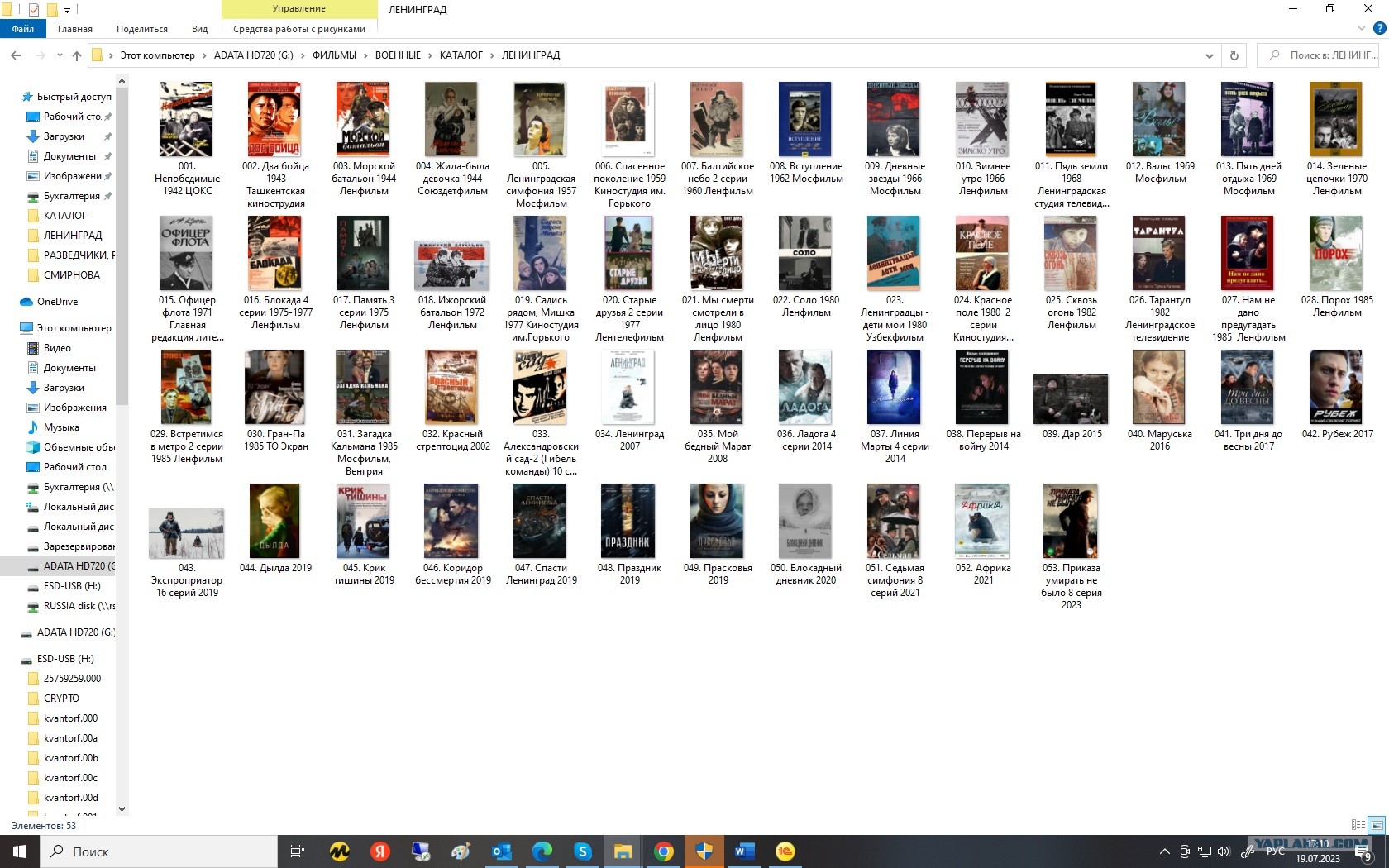The image size is (1389, 868).
Task: Open Google Chrome from taskbar
Action: coord(663,851)
